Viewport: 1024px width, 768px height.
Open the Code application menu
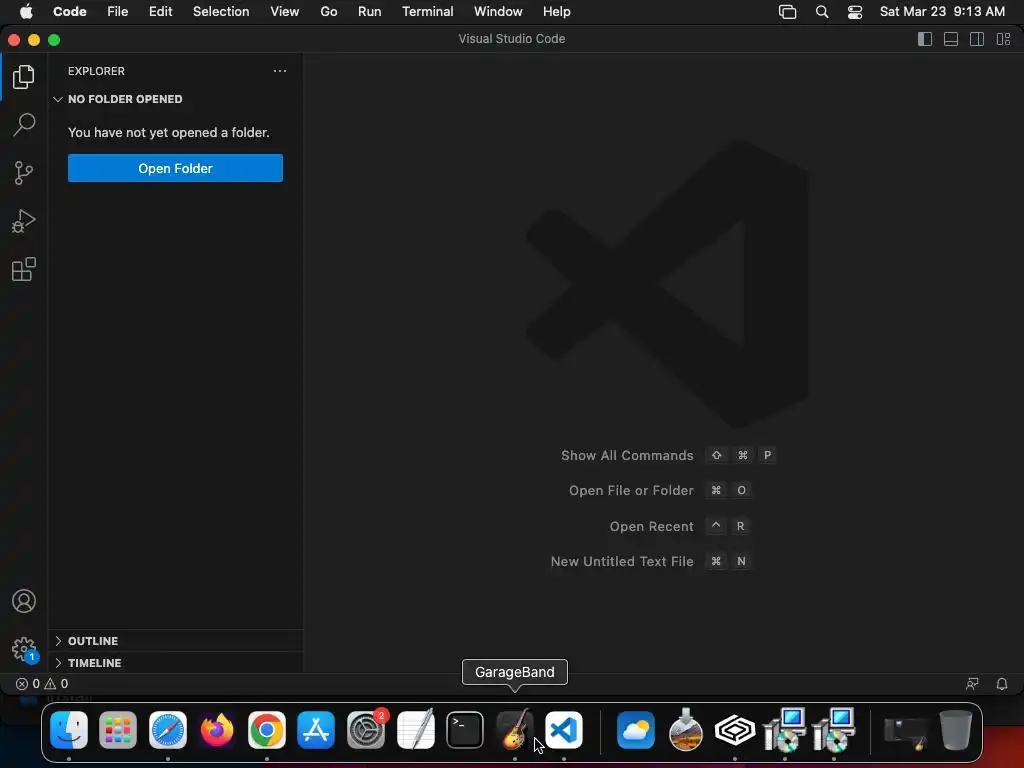point(69,12)
